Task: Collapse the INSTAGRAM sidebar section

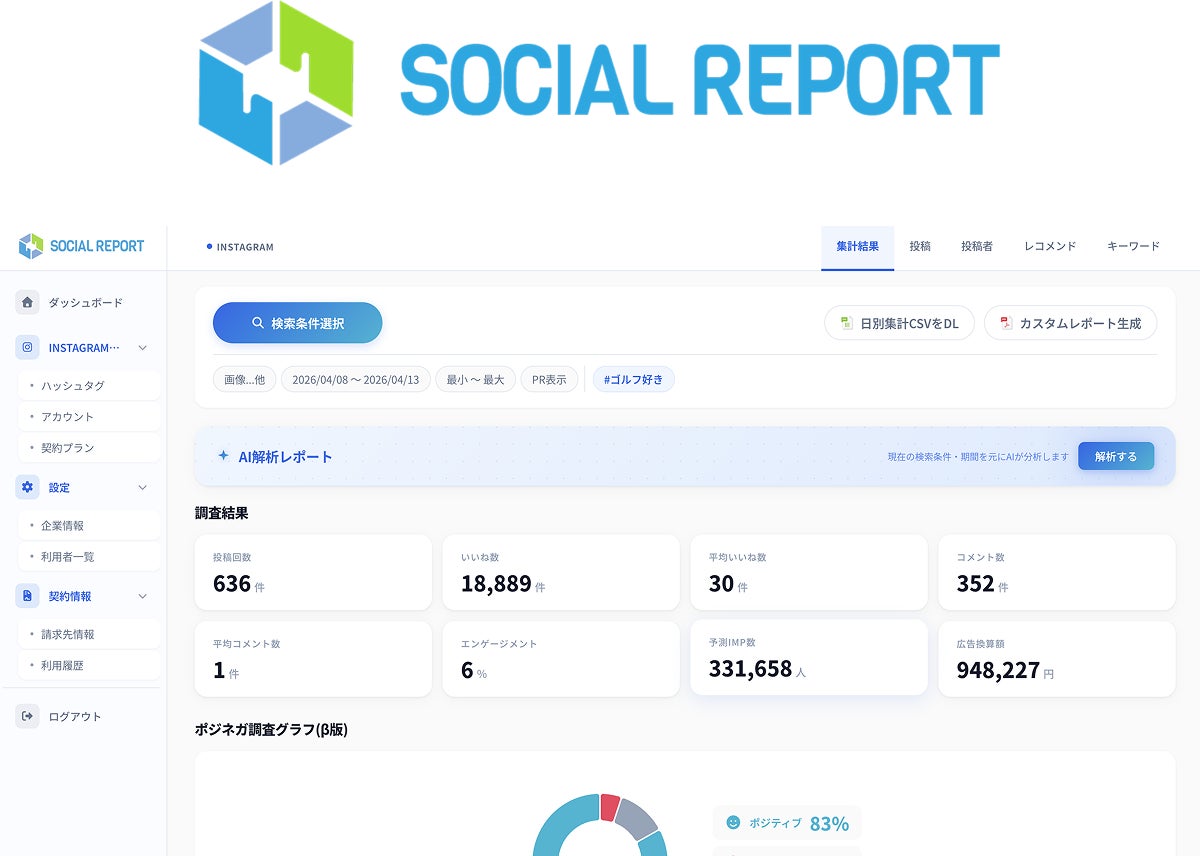Action: coord(142,348)
